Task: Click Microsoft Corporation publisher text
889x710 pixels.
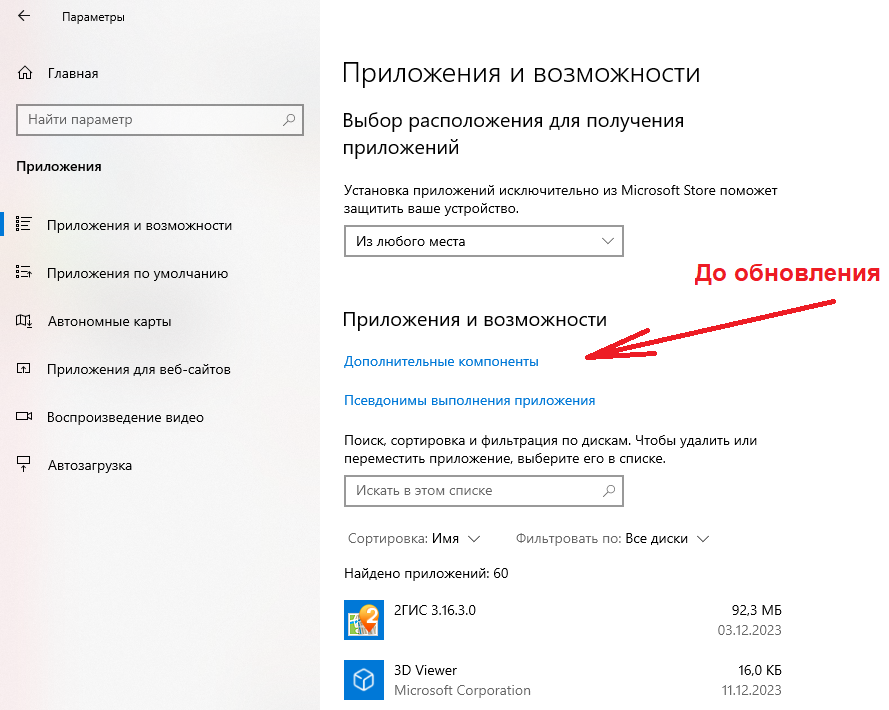Action: [462, 690]
